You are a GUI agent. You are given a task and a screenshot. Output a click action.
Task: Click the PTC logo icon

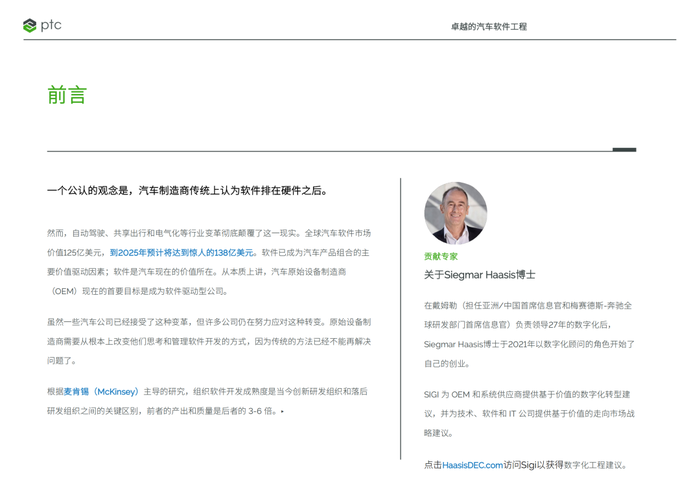29,26
